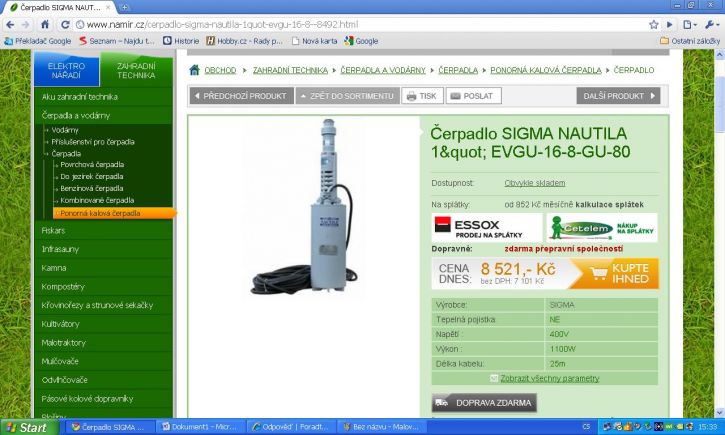Click Doprava zdarma button
This screenshot has width=725, height=435.
(484, 403)
